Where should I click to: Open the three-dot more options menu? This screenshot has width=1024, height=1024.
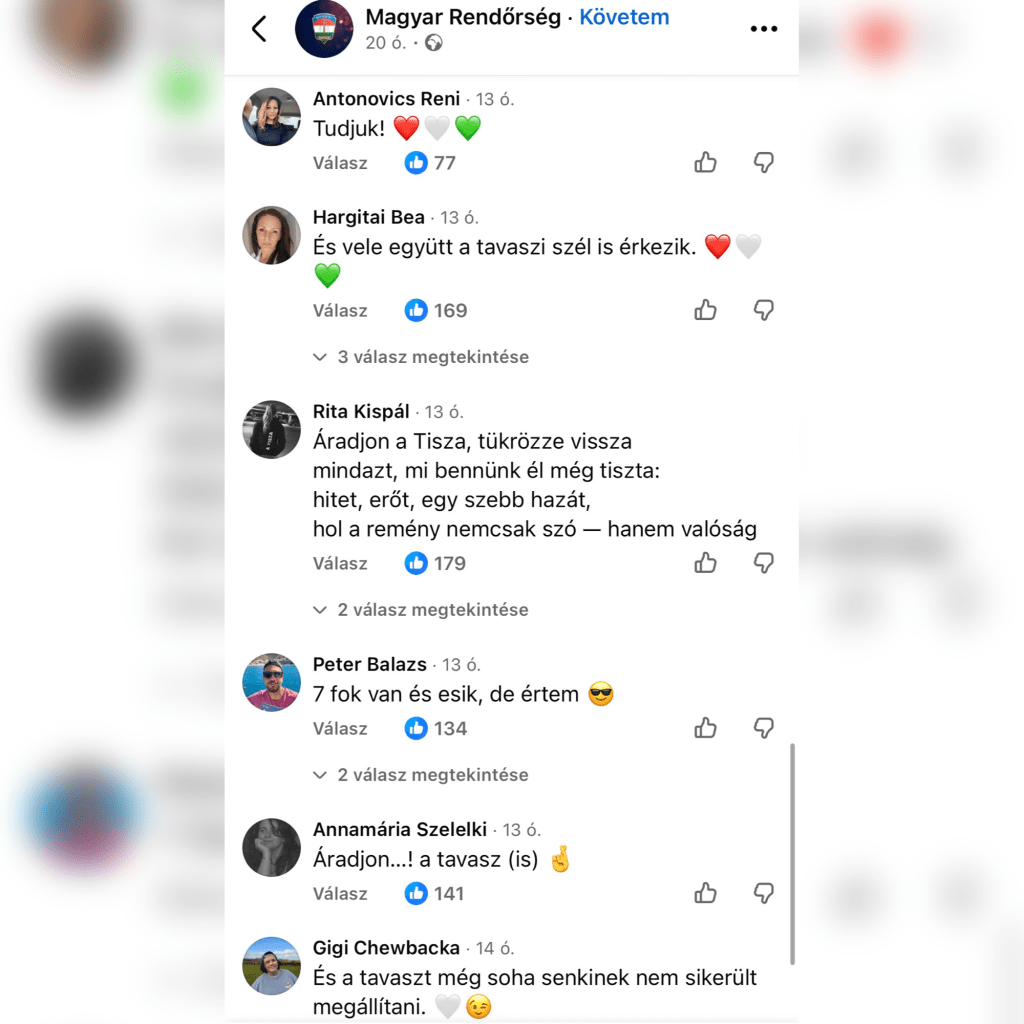tap(763, 29)
